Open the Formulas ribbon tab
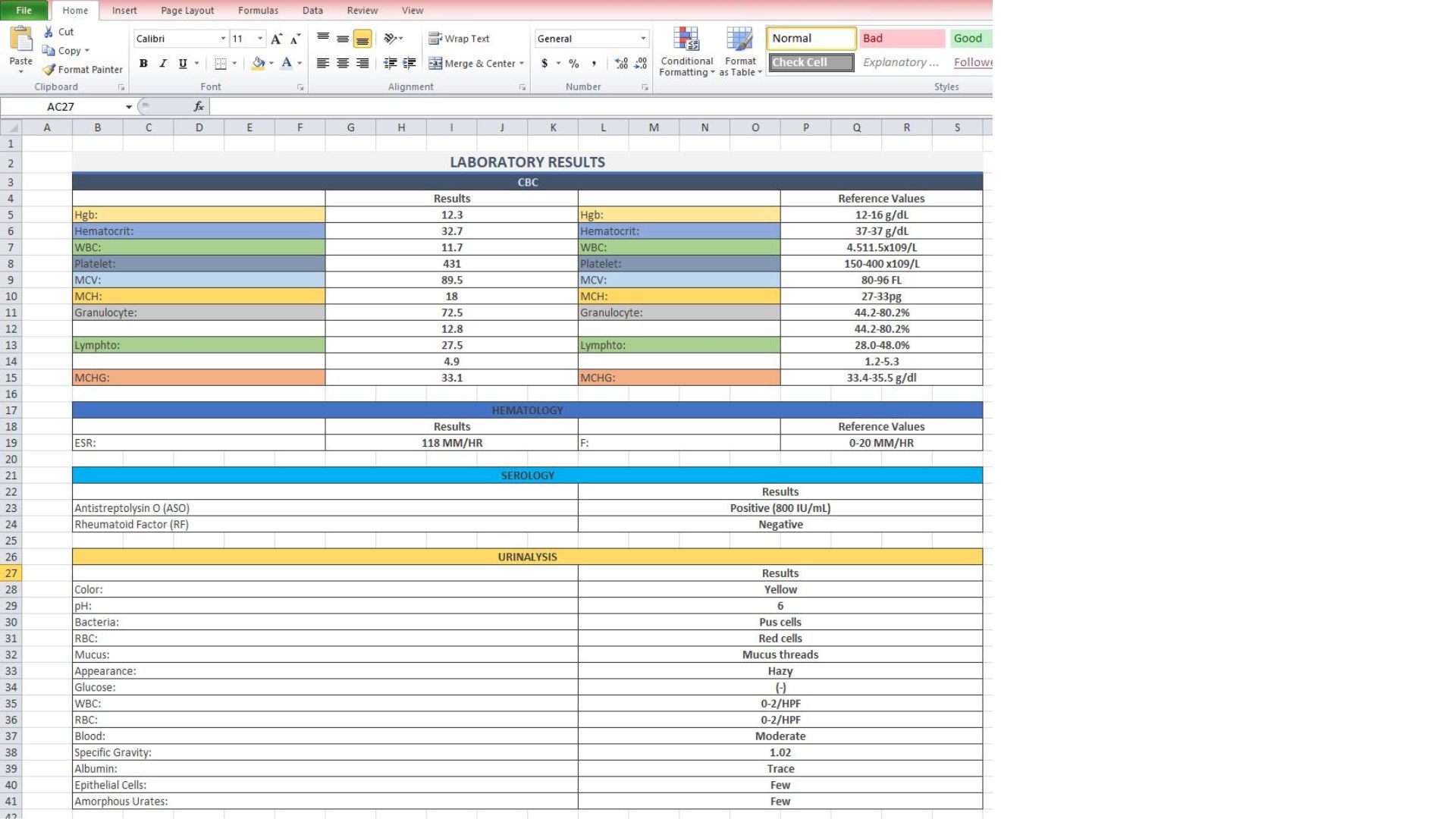Viewport: 1456px width, 819px height. pyautogui.click(x=258, y=11)
